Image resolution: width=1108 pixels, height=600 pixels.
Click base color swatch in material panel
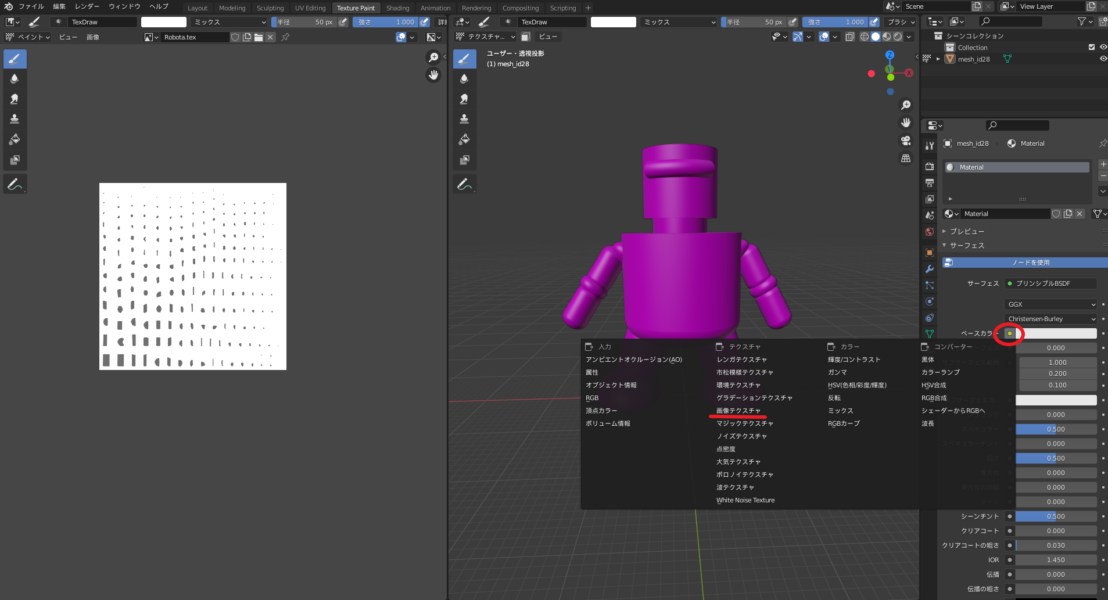point(1056,334)
